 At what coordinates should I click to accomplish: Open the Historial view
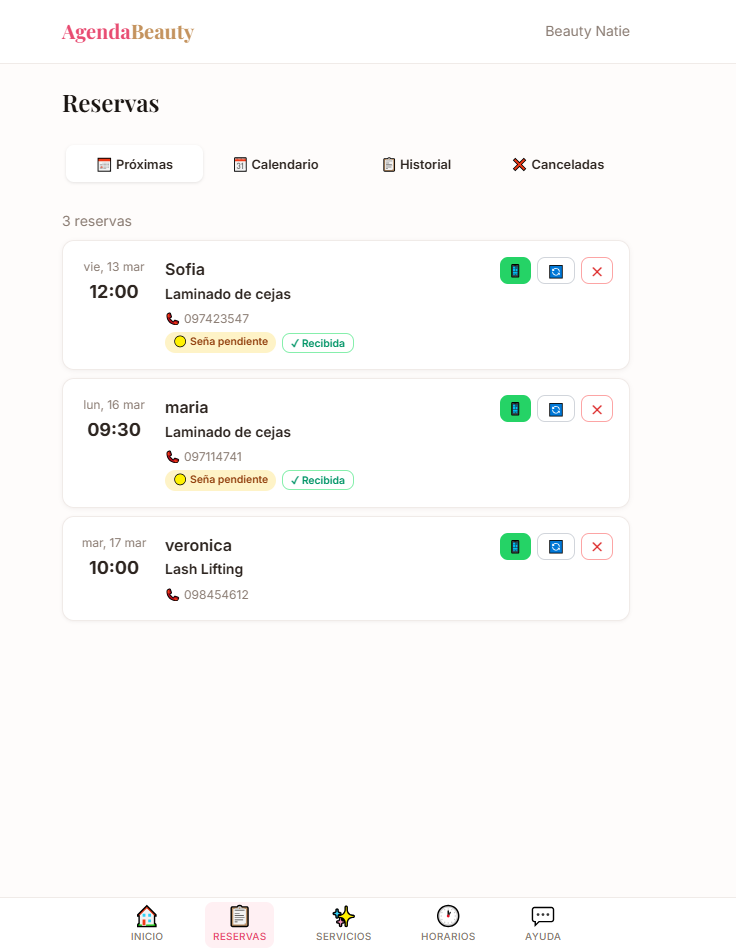click(416, 164)
